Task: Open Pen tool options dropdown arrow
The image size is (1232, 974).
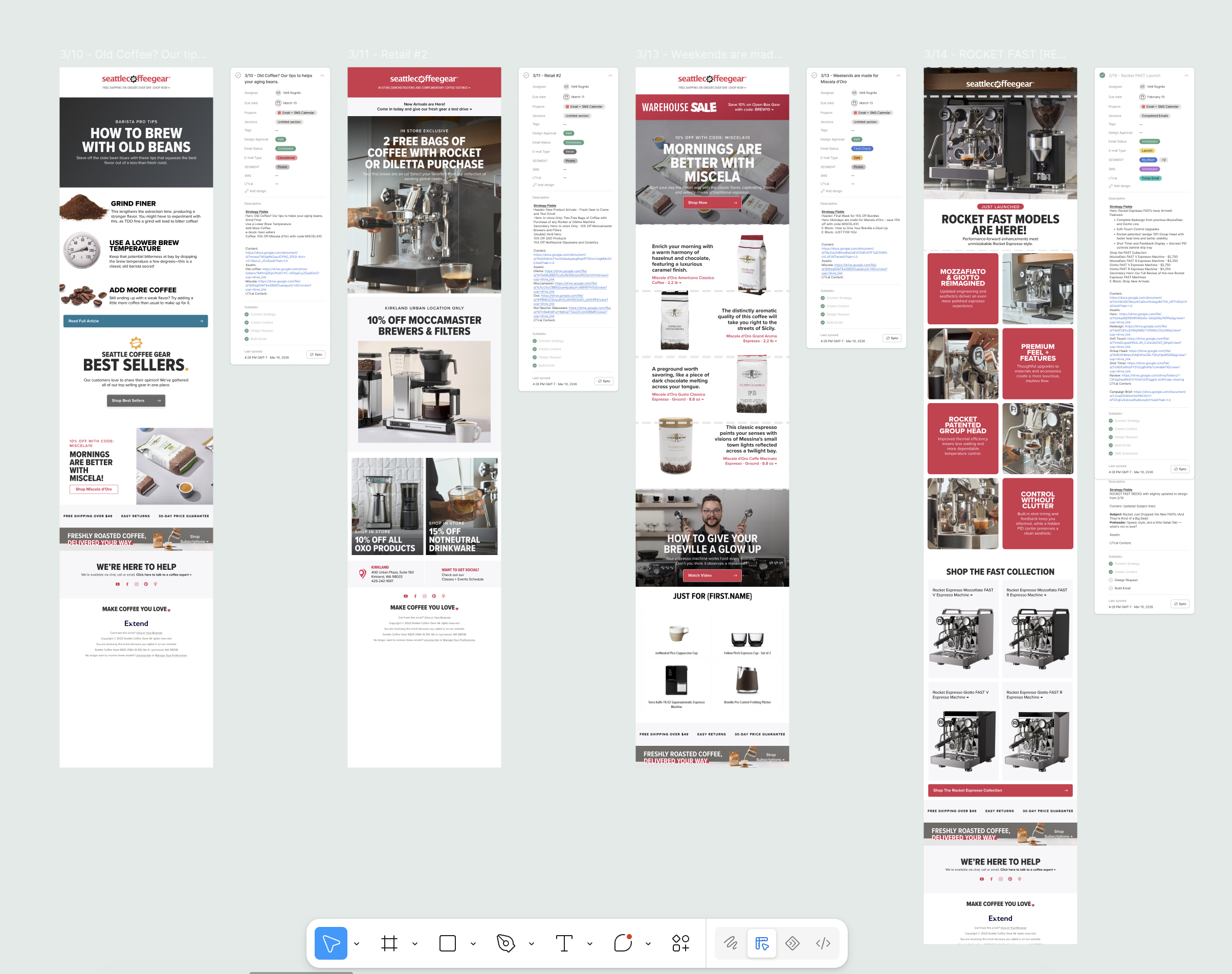Action: [532, 944]
